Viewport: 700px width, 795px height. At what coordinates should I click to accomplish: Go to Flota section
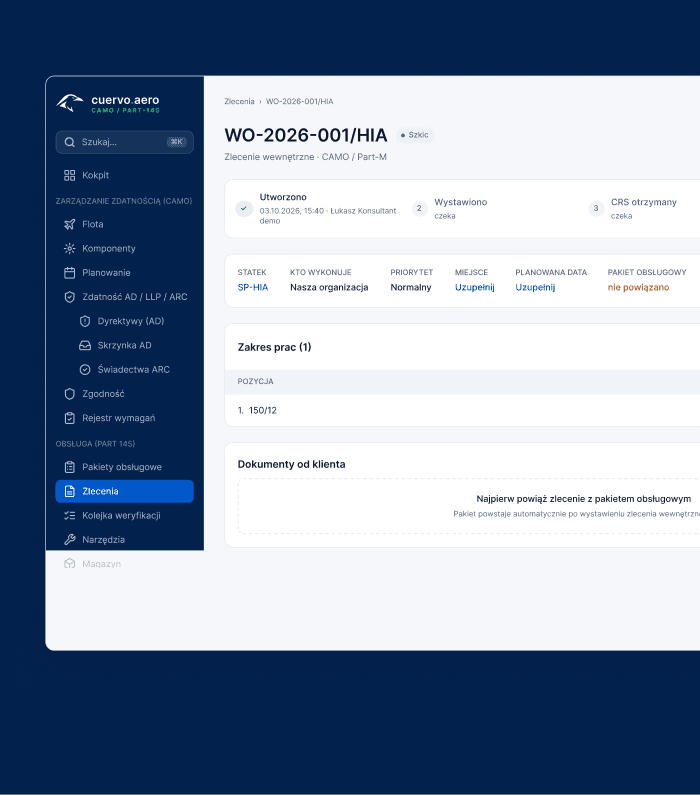(124, 224)
